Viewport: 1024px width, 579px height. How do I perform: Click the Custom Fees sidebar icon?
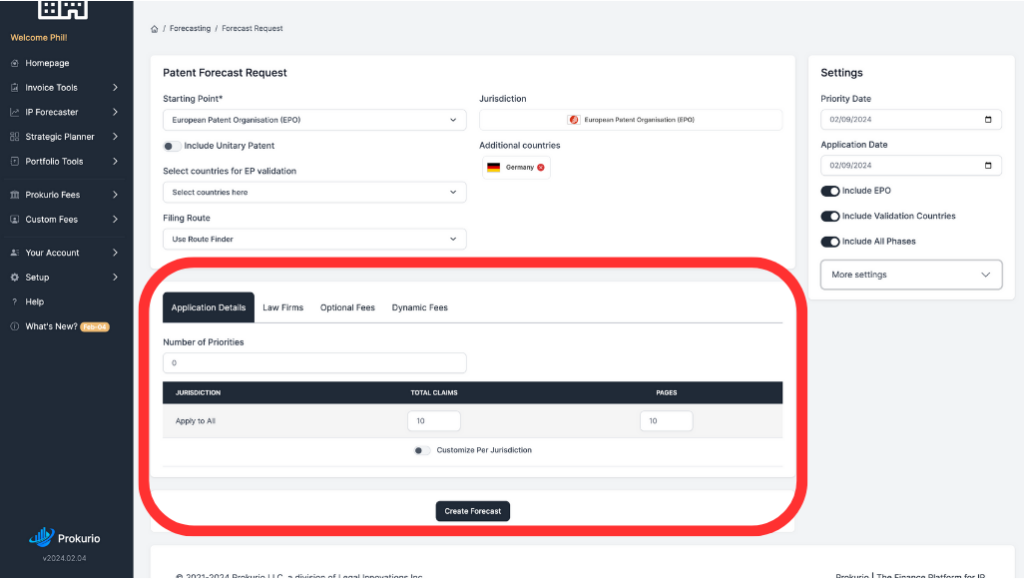pyautogui.click(x=14, y=219)
